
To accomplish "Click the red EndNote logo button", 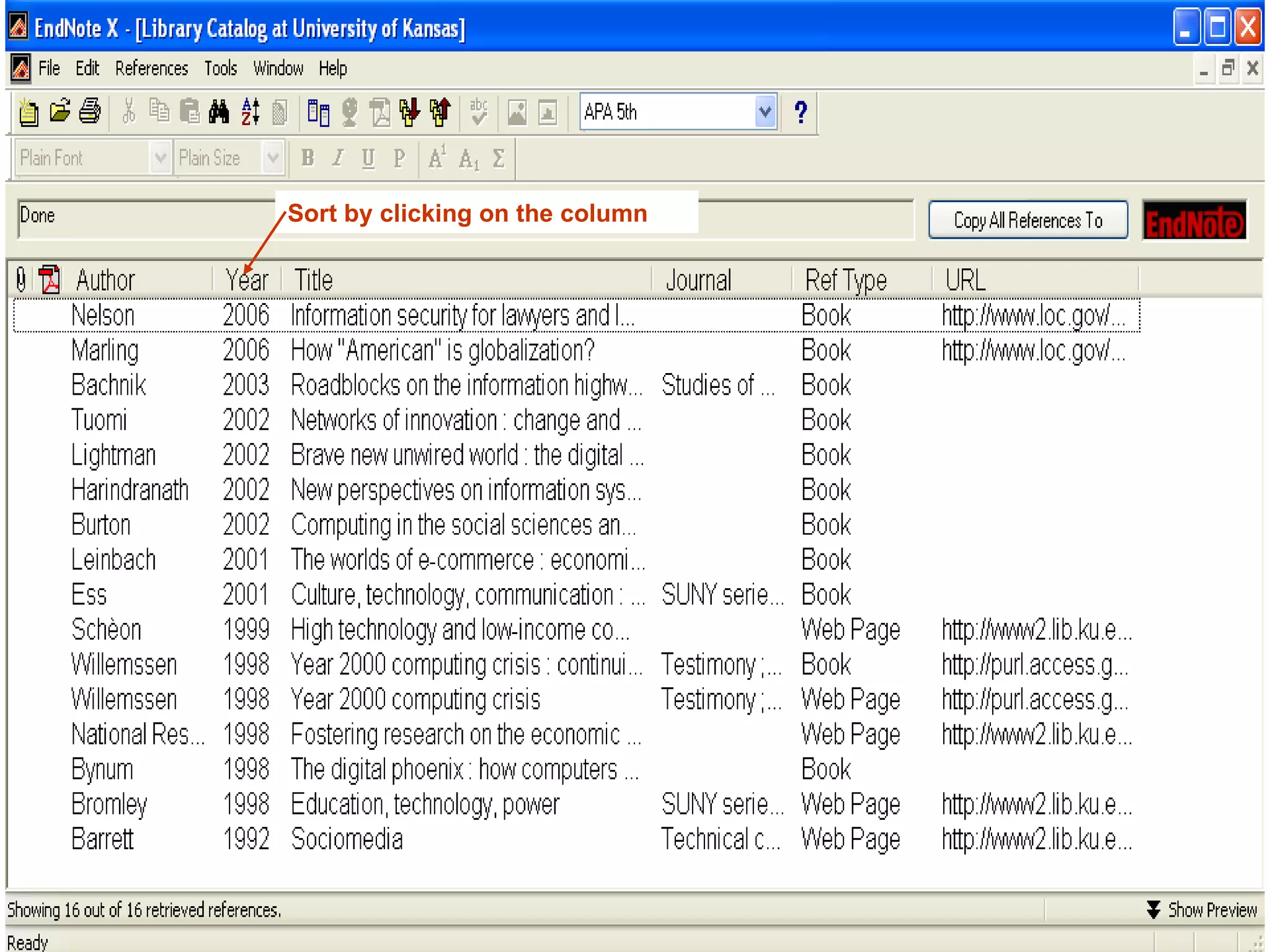I will click(x=1194, y=219).
